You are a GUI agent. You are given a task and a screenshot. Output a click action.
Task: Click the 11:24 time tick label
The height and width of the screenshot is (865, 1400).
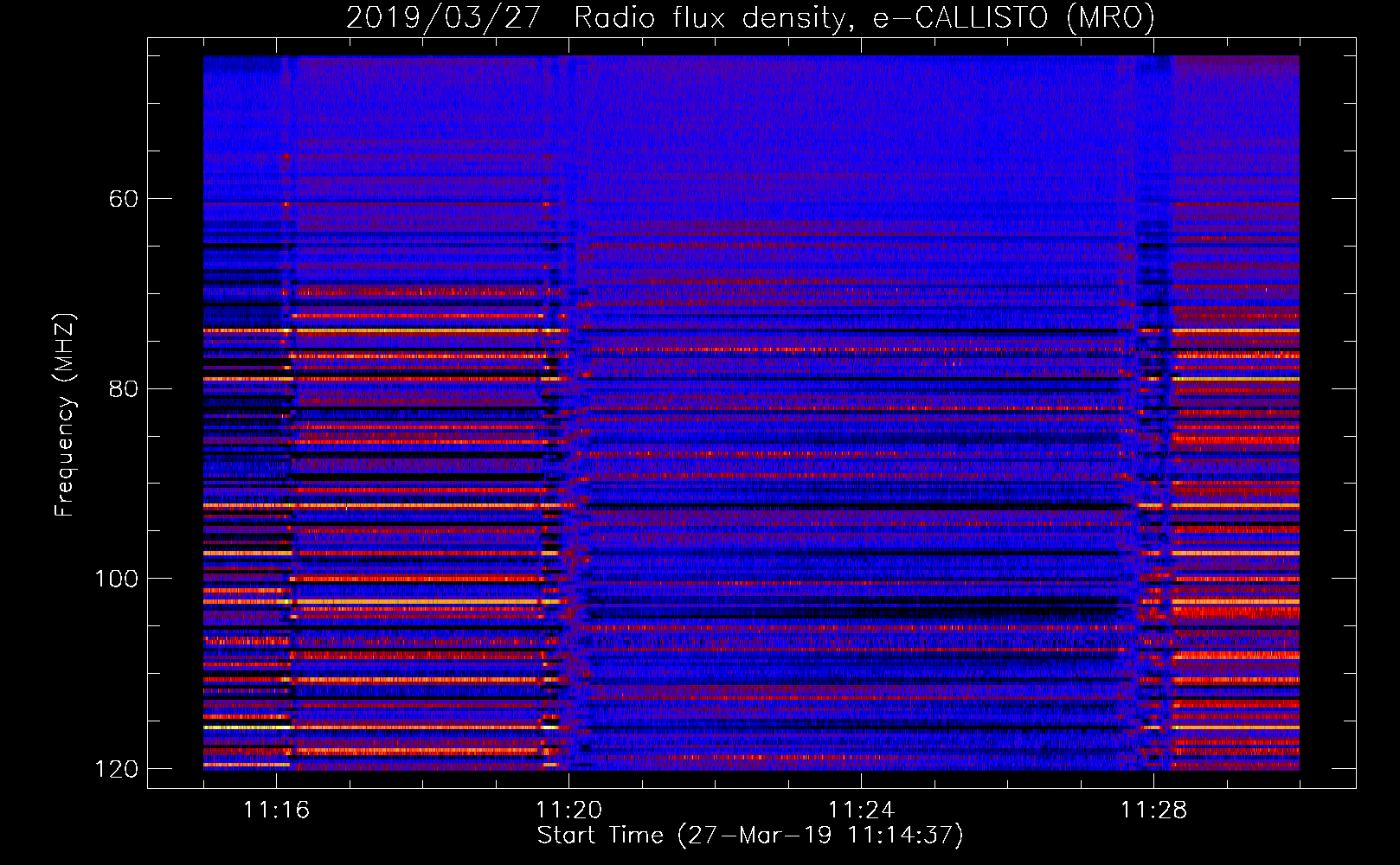pos(861,810)
